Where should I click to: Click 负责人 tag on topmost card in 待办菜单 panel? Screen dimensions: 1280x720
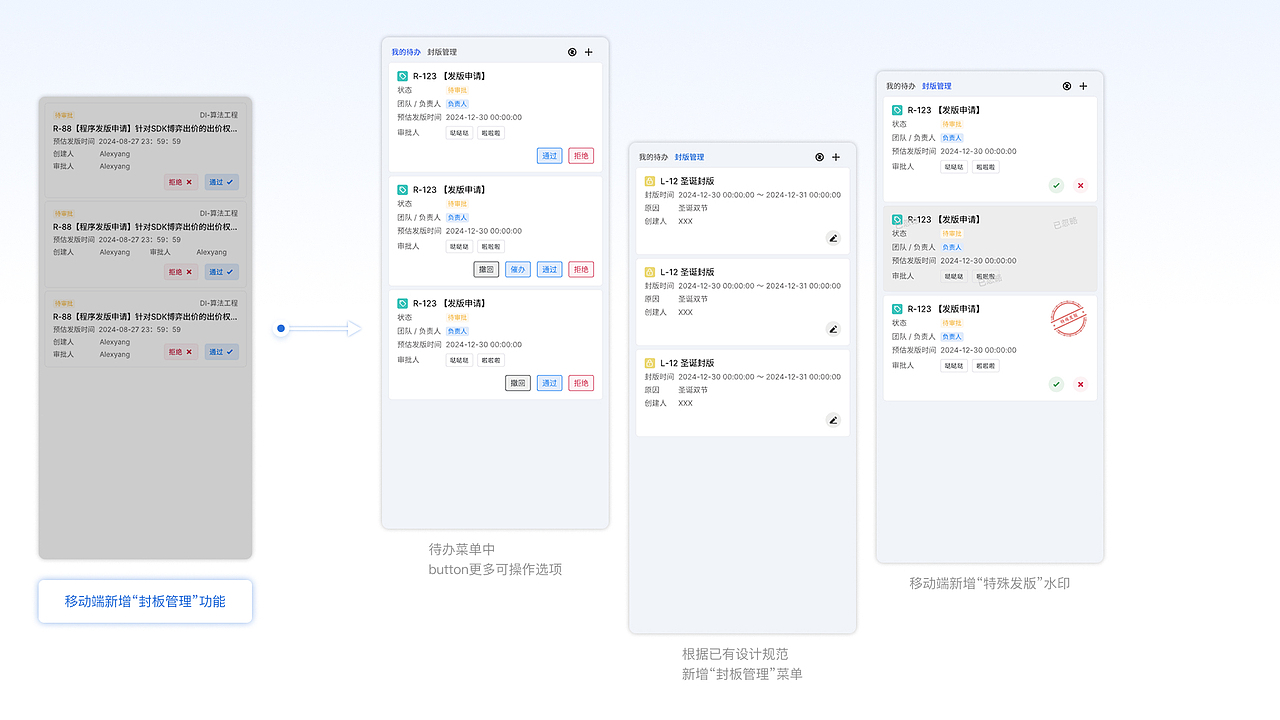click(457, 104)
